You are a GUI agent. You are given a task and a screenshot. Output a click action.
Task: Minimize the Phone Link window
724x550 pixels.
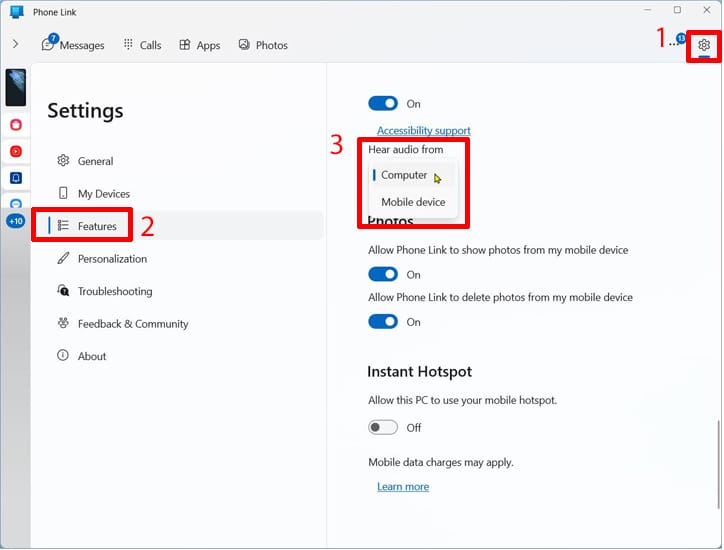point(647,10)
